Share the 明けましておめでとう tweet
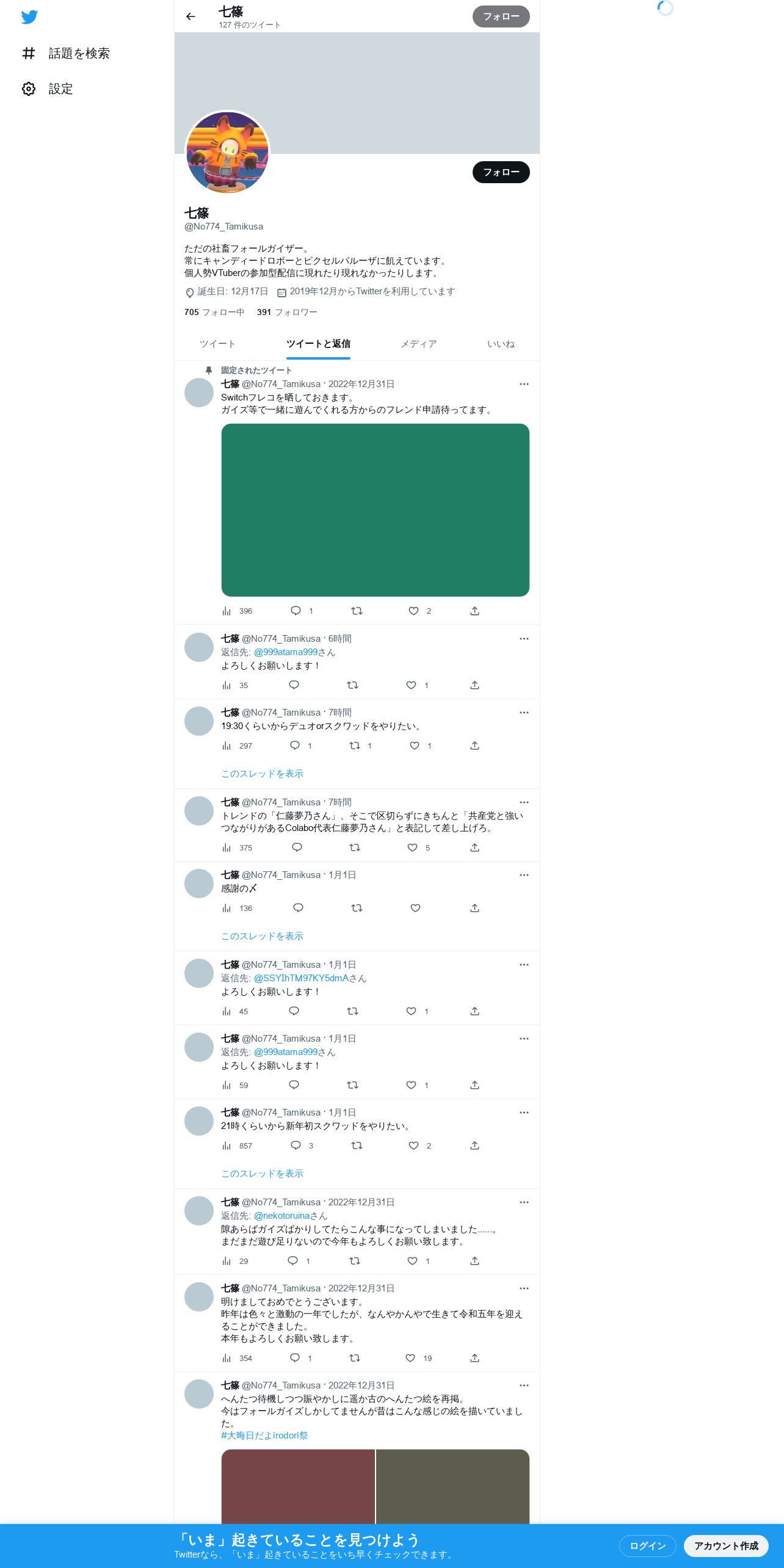The width and height of the screenshot is (784, 1568). click(474, 1358)
